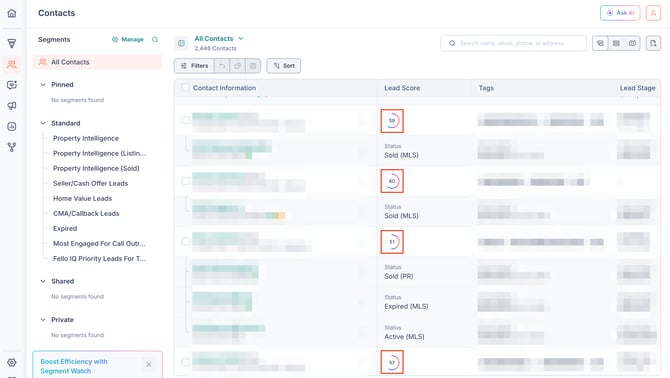Collapse the Standard segments group
The width and height of the screenshot is (670, 378).
click(x=43, y=123)
